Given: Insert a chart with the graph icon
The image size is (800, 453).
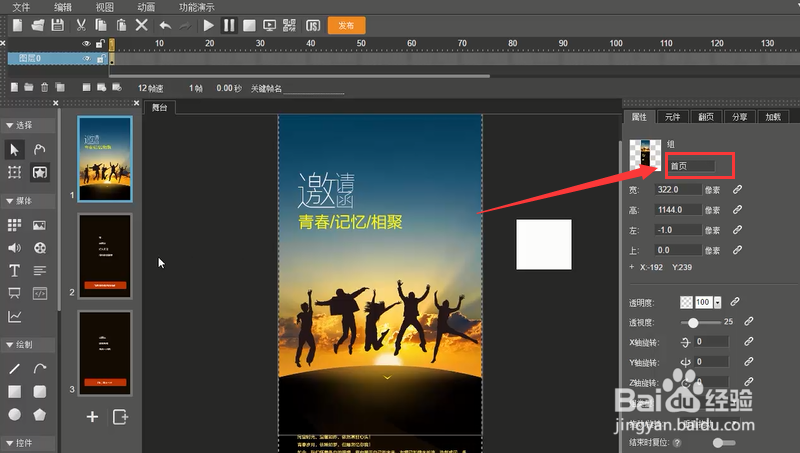Looking at the screenshot, I should (14, 317).
